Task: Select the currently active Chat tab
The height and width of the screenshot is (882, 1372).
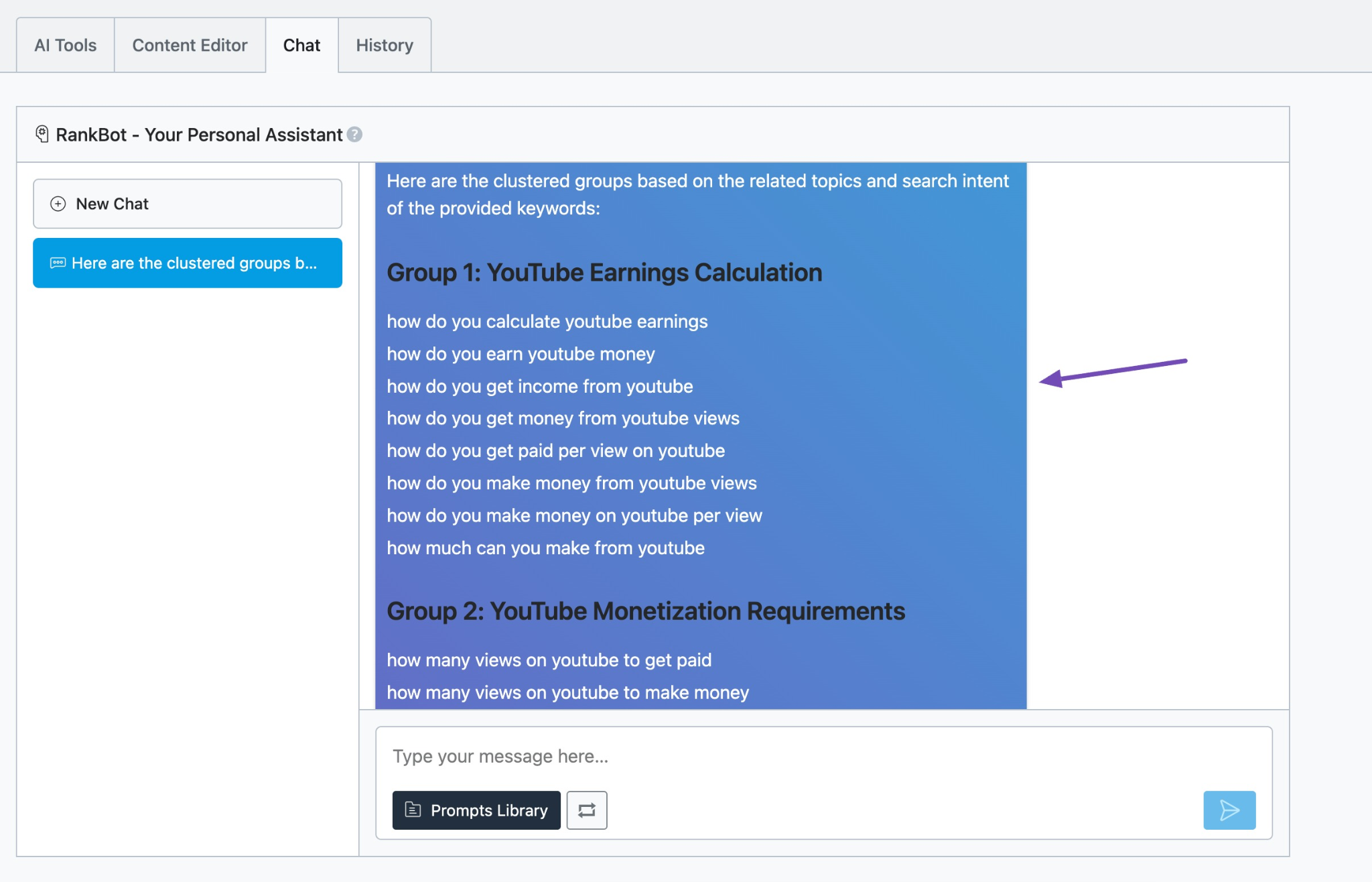Action: pyautogui.click(x=301, y=45)
